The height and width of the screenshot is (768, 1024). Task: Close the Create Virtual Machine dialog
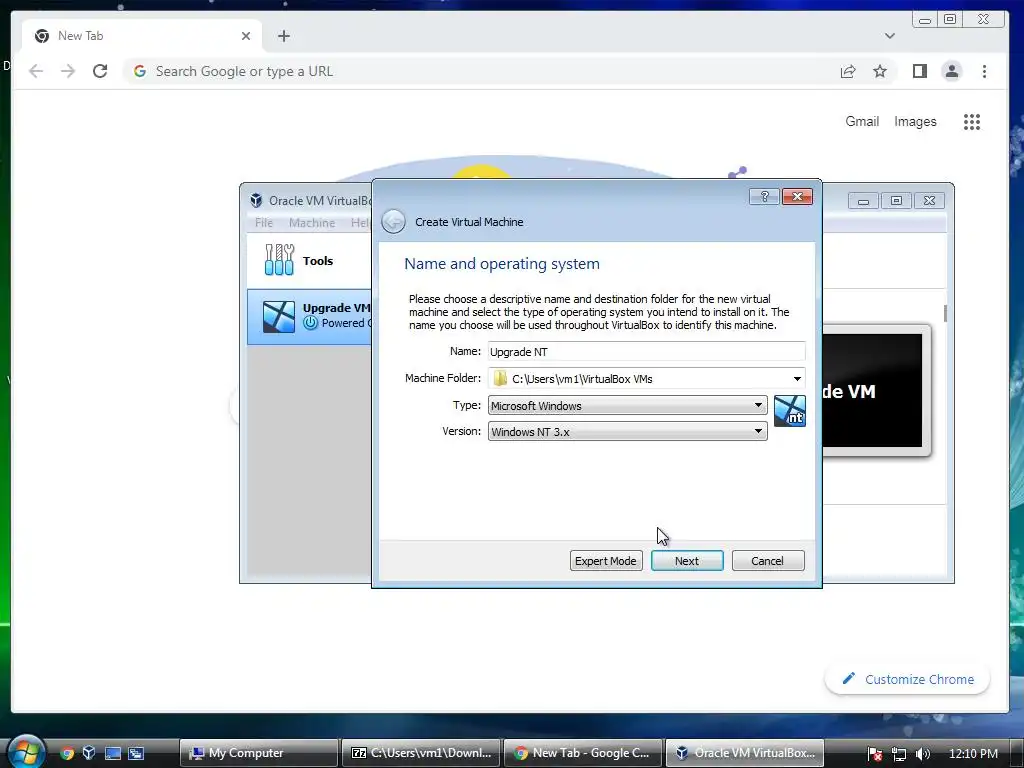click(797, 197)
